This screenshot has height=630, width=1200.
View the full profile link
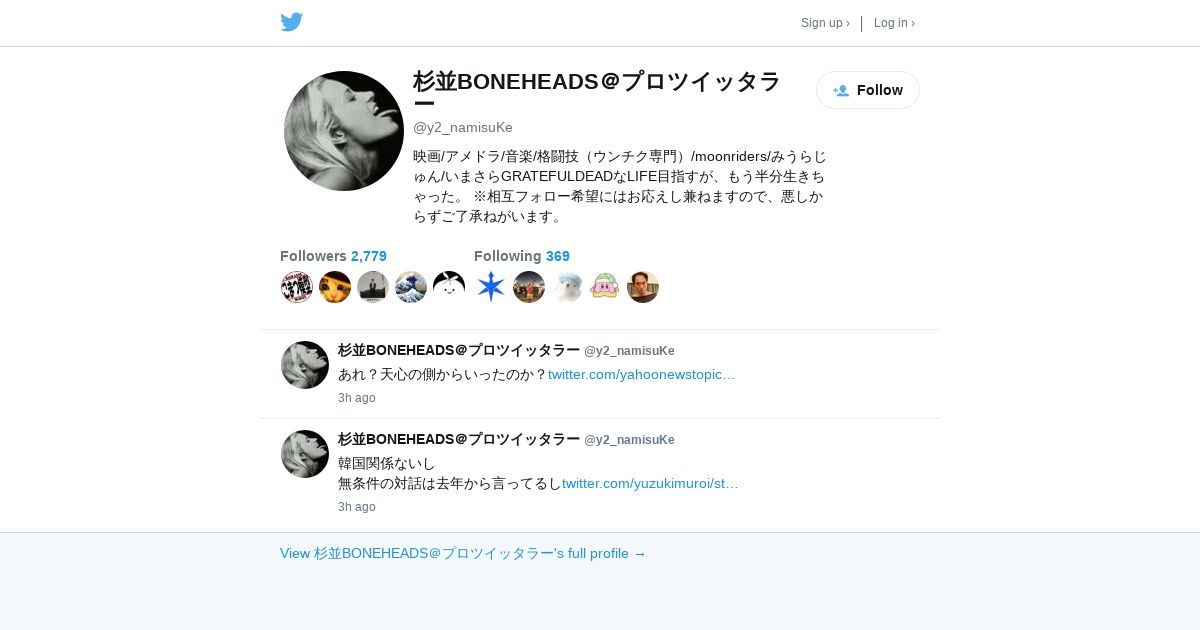coord(463,553)
